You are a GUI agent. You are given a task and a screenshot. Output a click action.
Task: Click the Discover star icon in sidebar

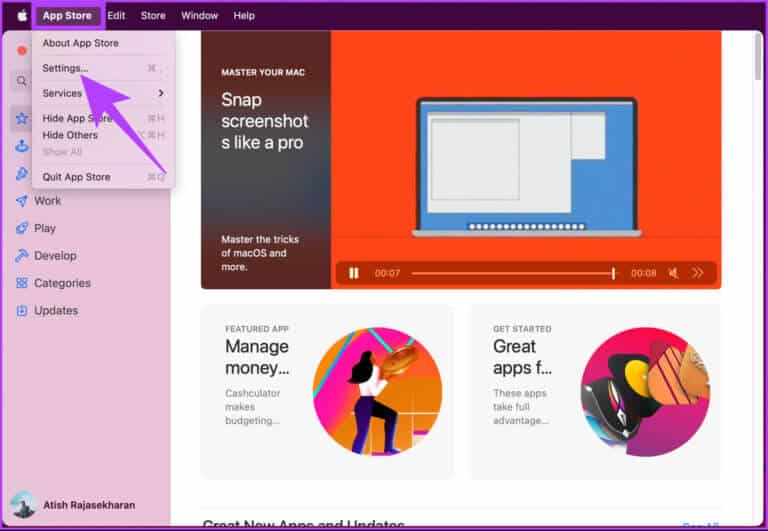22,118
